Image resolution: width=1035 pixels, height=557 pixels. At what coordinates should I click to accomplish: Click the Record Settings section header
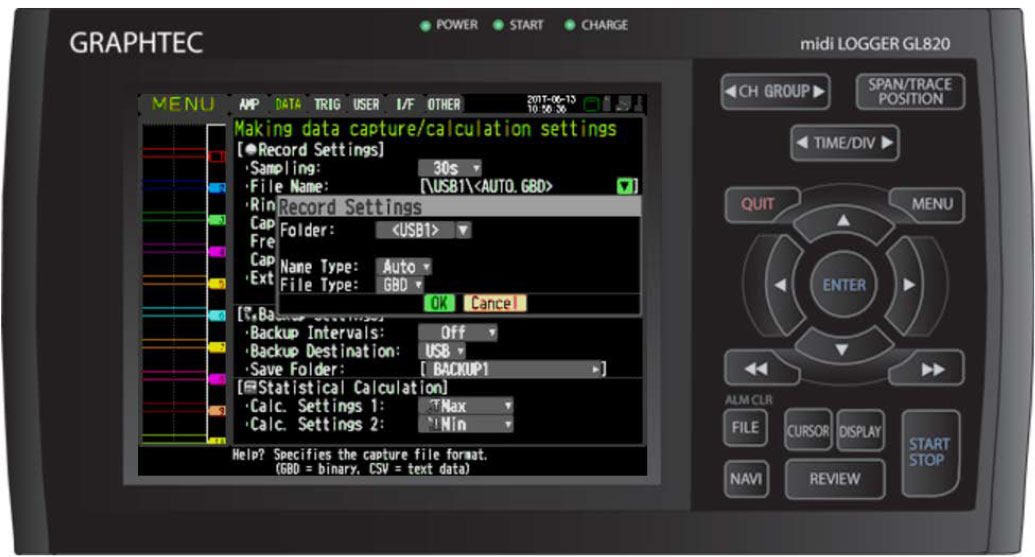click(310, 150)
